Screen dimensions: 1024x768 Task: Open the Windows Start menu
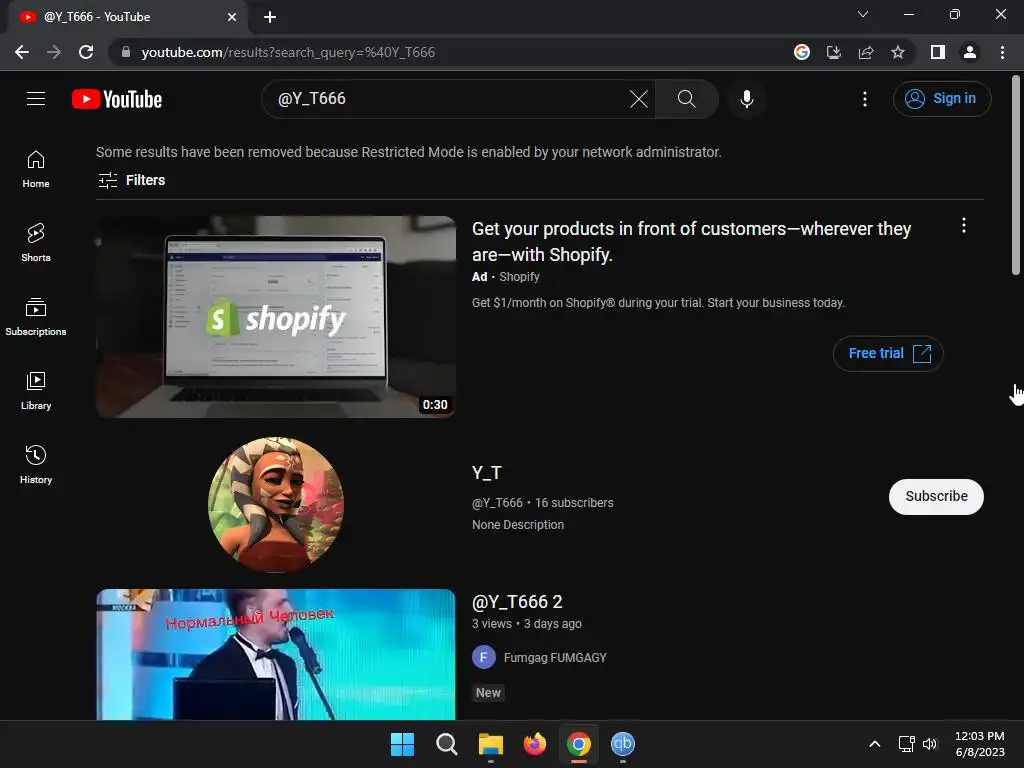pos(402,744)
